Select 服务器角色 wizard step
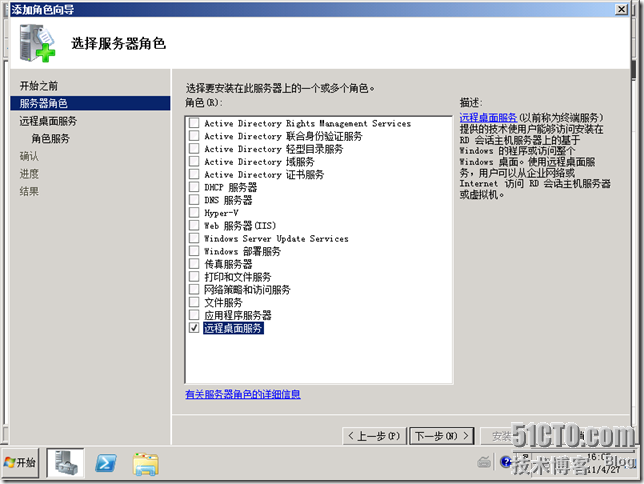The height and width of the screenshot is (484, 644). (x=90, y=103)
